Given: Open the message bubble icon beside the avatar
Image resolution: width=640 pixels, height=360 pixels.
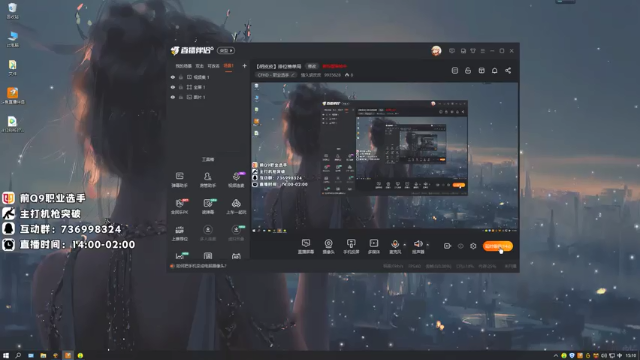Looking at the screenshot, I should click(452, 51).
